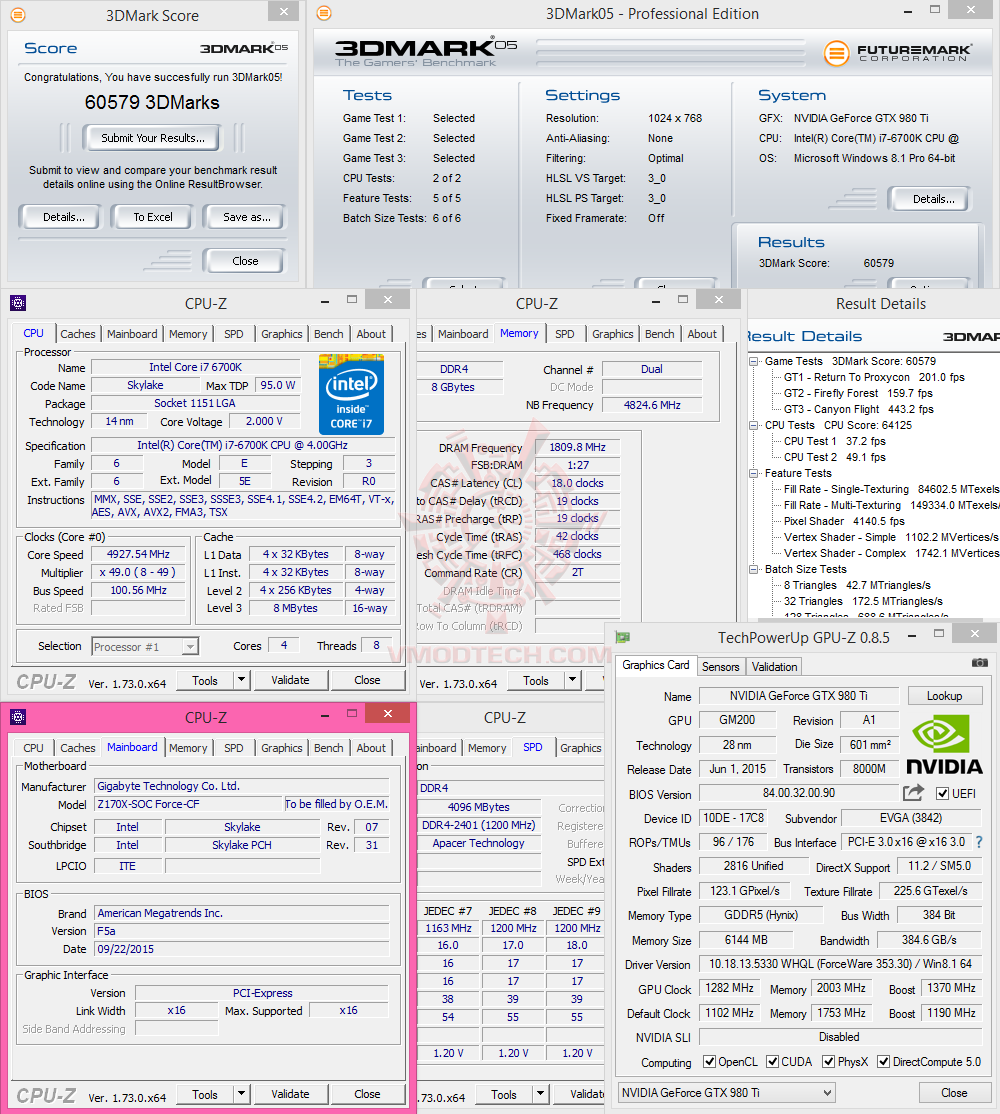The image size is (1000, 1114).
Task: Click the Tools button in the top-left CPU-Z window
Action: coord(205,680)
